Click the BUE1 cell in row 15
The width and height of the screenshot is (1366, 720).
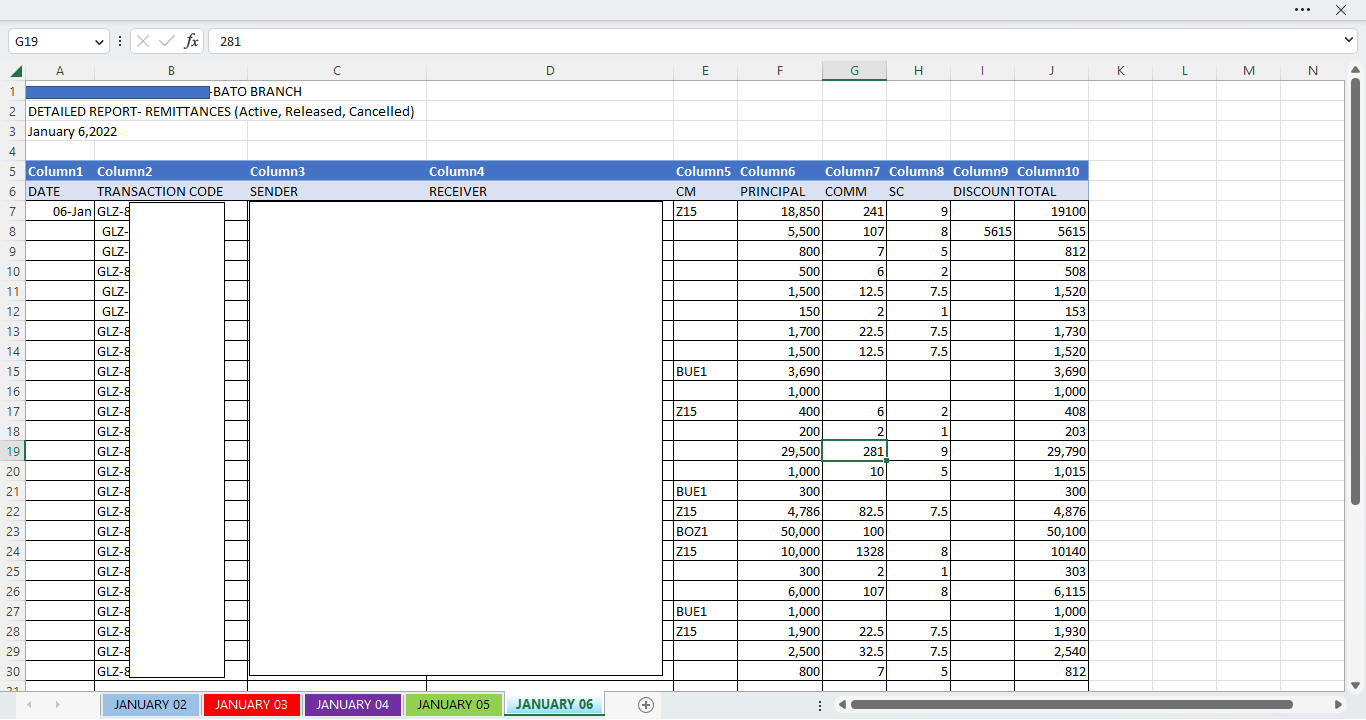point(705,371)
